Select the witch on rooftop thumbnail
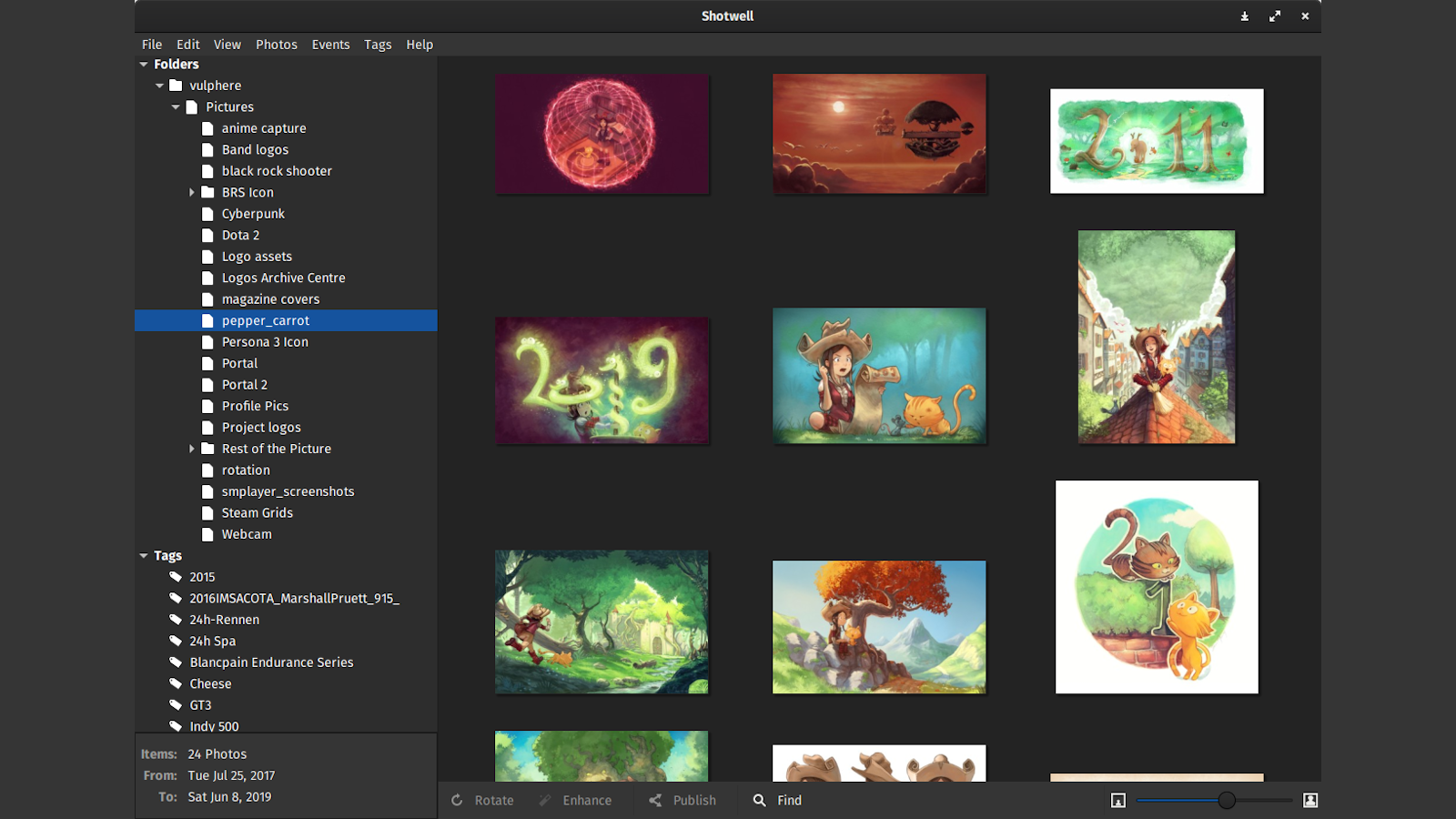This screenshot has height=819, width=1456. [x=1157, y=337]
